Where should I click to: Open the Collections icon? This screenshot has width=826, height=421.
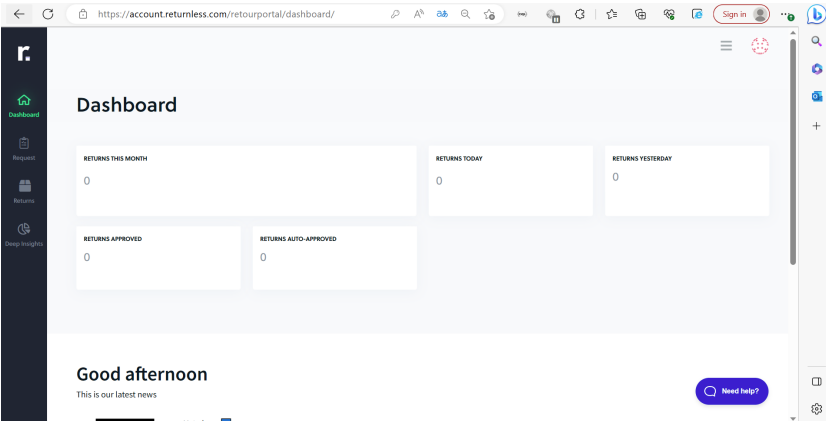(x=641, y=14)
